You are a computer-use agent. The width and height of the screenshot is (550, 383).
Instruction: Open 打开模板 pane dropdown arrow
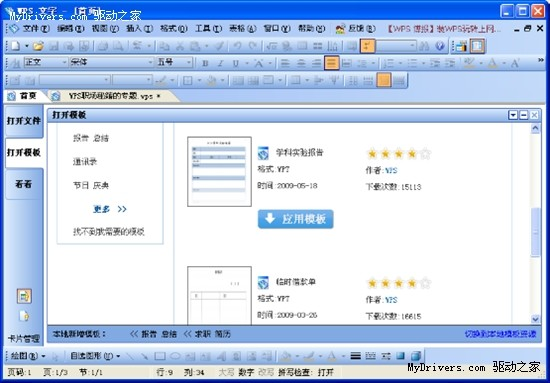click(513, 115)
